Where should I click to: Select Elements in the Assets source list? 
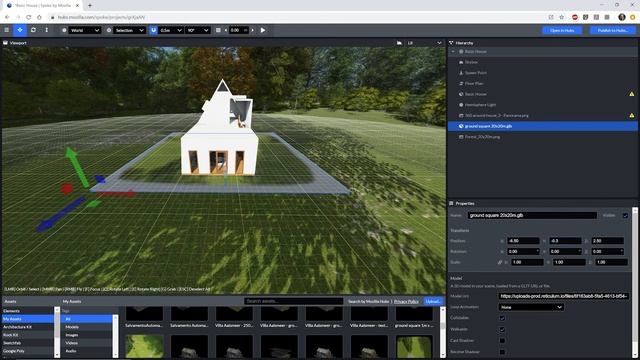[28, 311]
